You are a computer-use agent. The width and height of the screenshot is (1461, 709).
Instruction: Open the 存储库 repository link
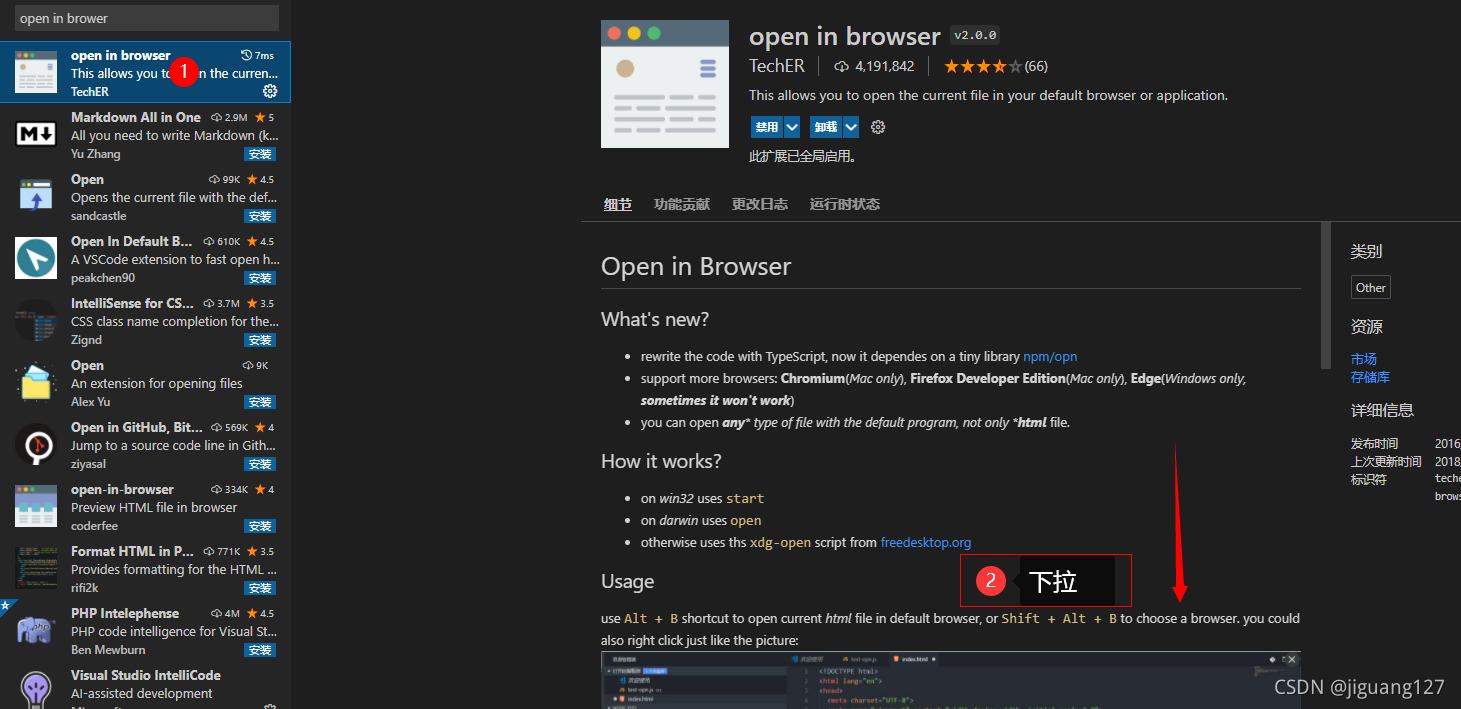tap(1370, 377)
